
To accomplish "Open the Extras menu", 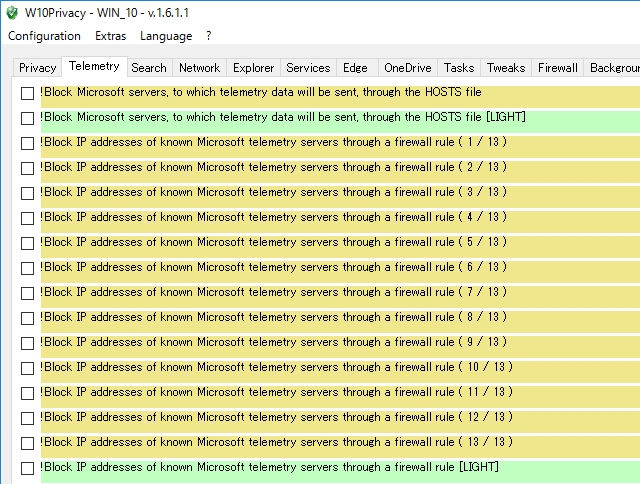I will click(x=110, y=36).
